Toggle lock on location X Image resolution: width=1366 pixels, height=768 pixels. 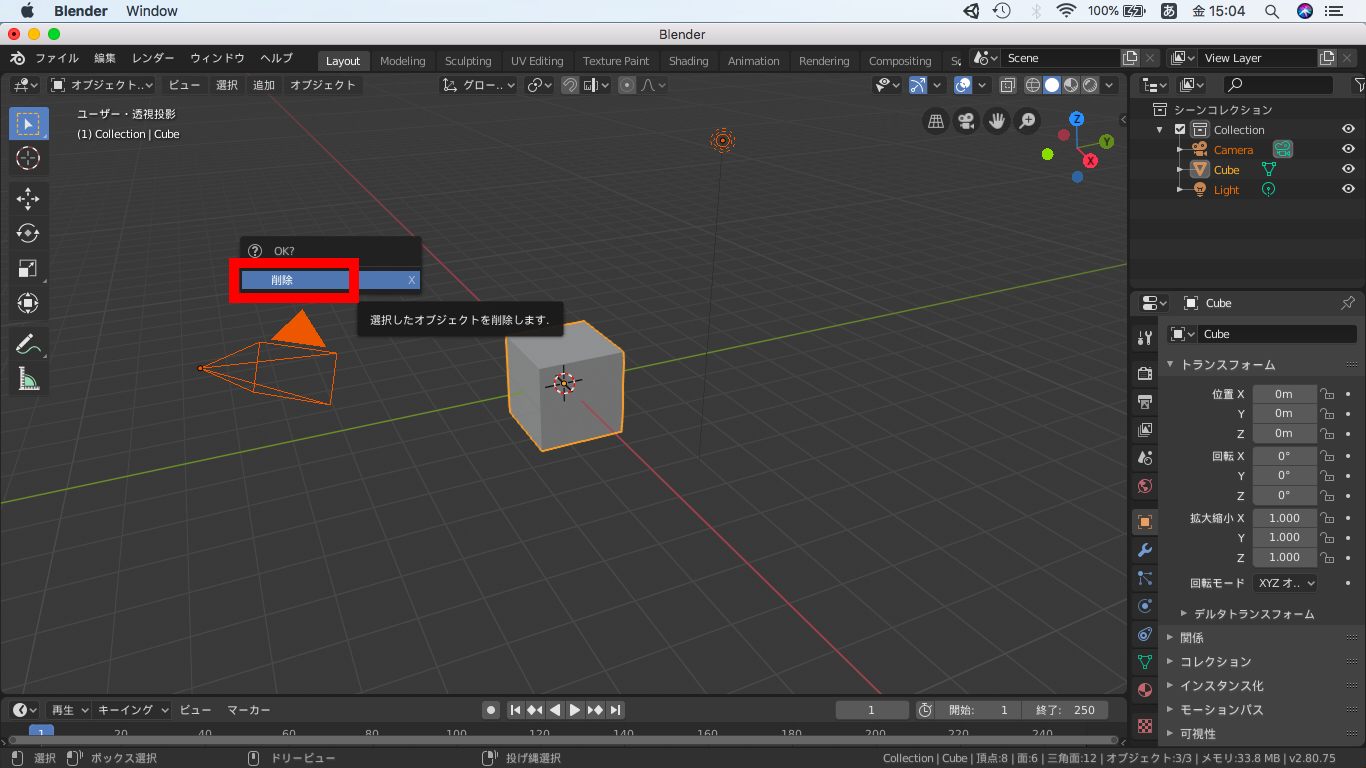[x=1328, y=394]
